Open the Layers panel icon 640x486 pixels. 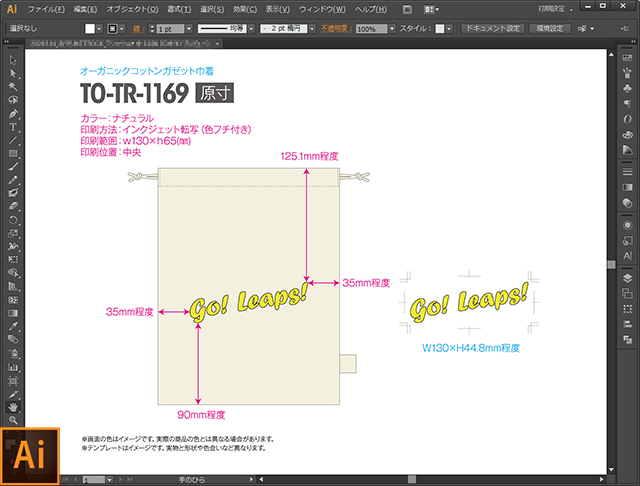click(x=627, y=278)
